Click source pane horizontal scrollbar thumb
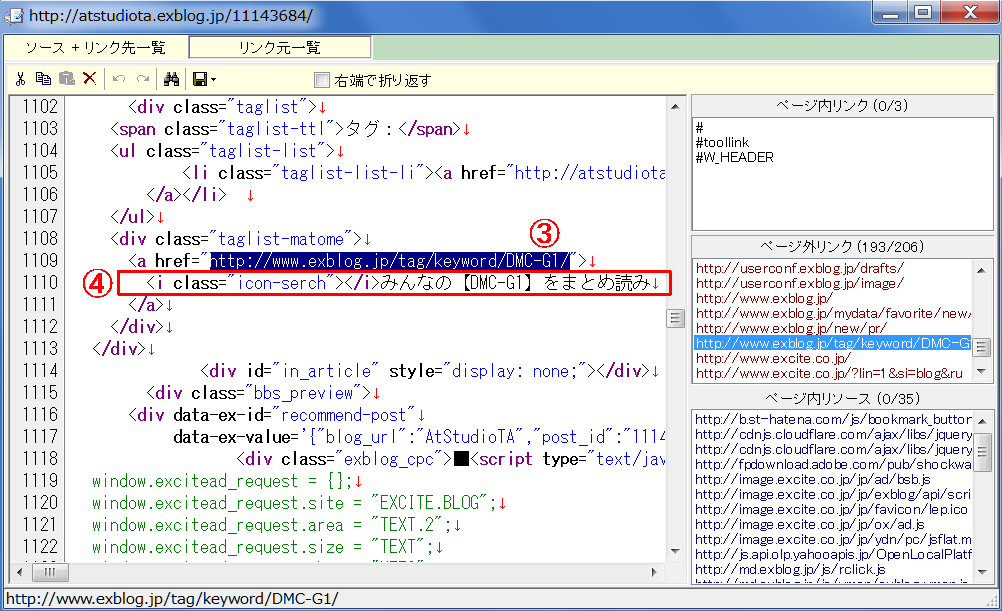 click(x=50, y=572)
